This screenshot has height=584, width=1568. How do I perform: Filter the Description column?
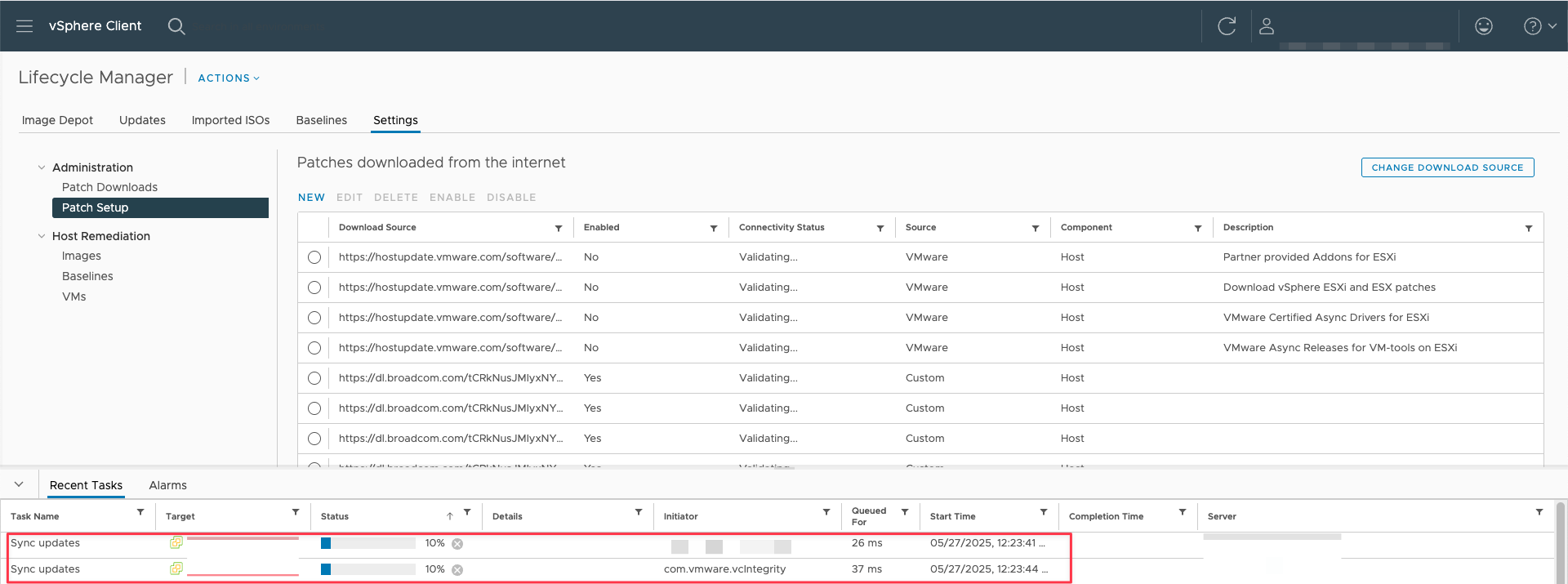click(x=1529, y=228)
